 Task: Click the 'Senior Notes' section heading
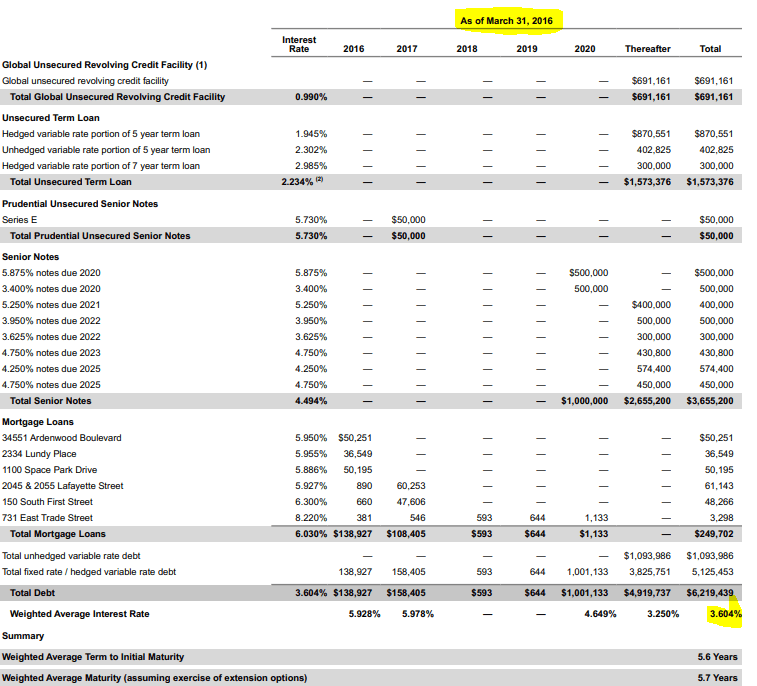tap(30, 257)
